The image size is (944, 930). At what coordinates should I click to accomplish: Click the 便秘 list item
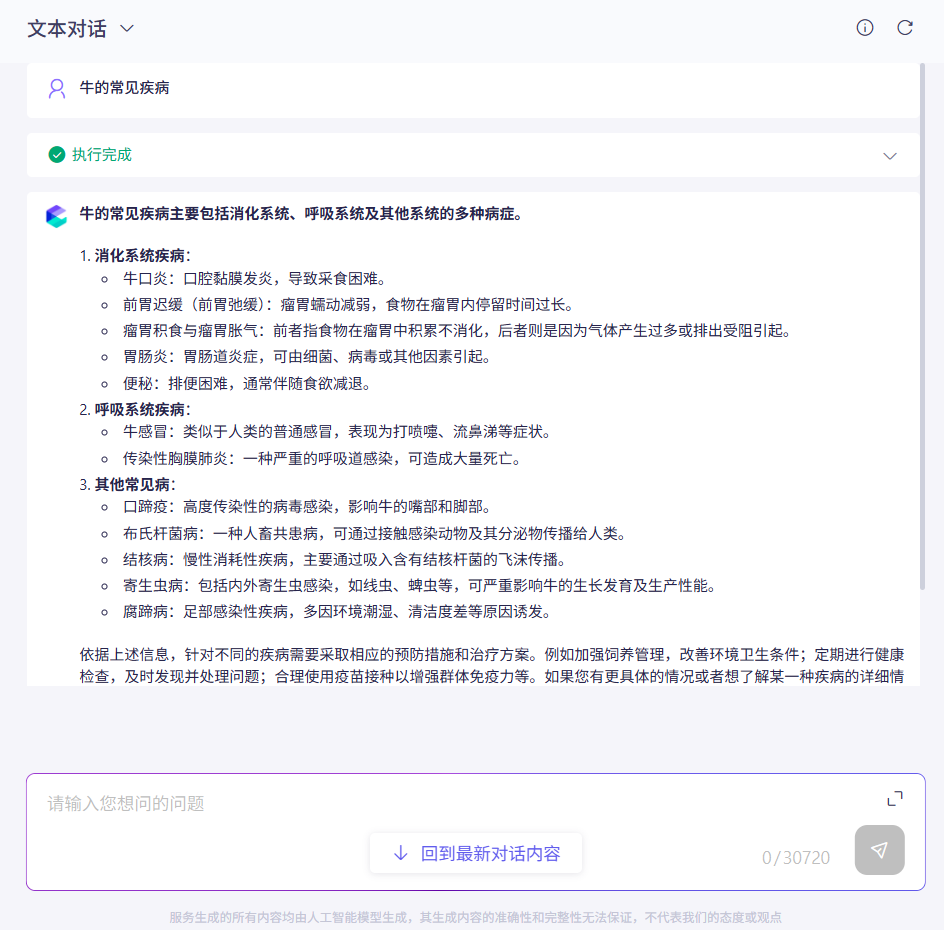247,383
